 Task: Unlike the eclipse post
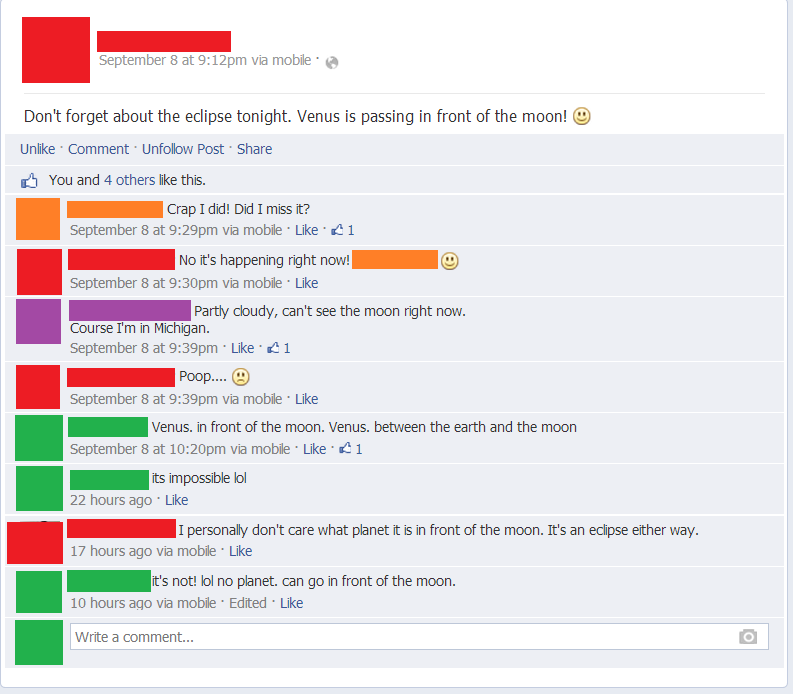point(37,149)
